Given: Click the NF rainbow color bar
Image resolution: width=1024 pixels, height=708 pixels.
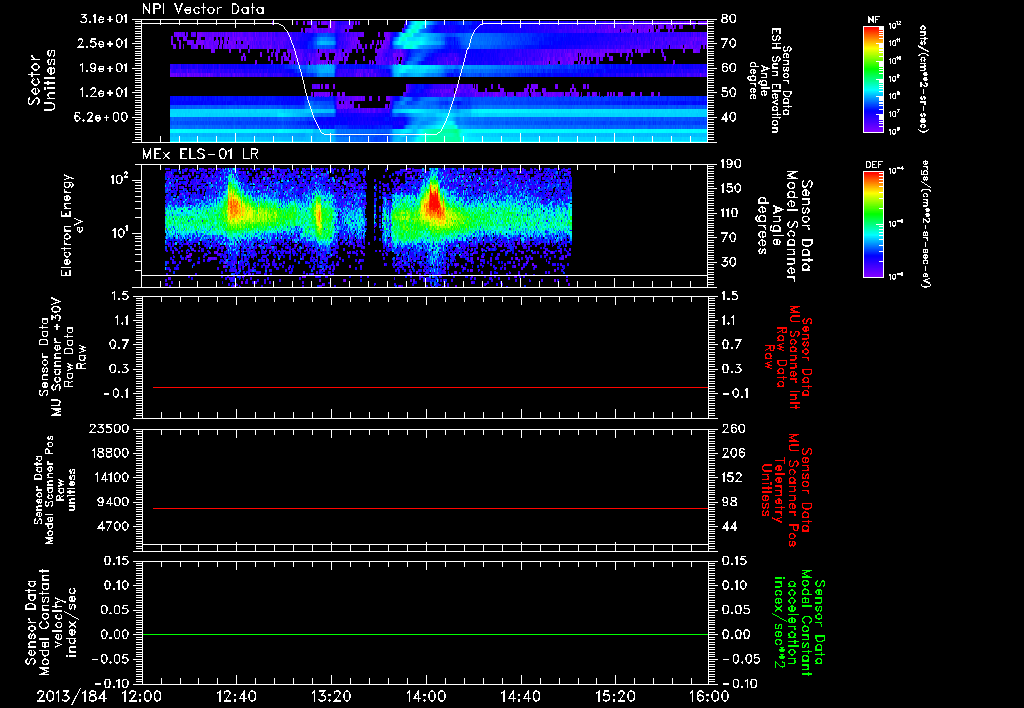Looking at the screenshot, I should (x=873, y=78).
